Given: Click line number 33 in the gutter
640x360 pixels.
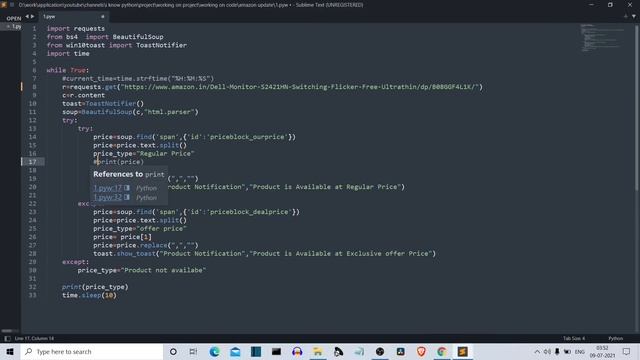Looking at the screenshot, I should click(x=32, y=295).
